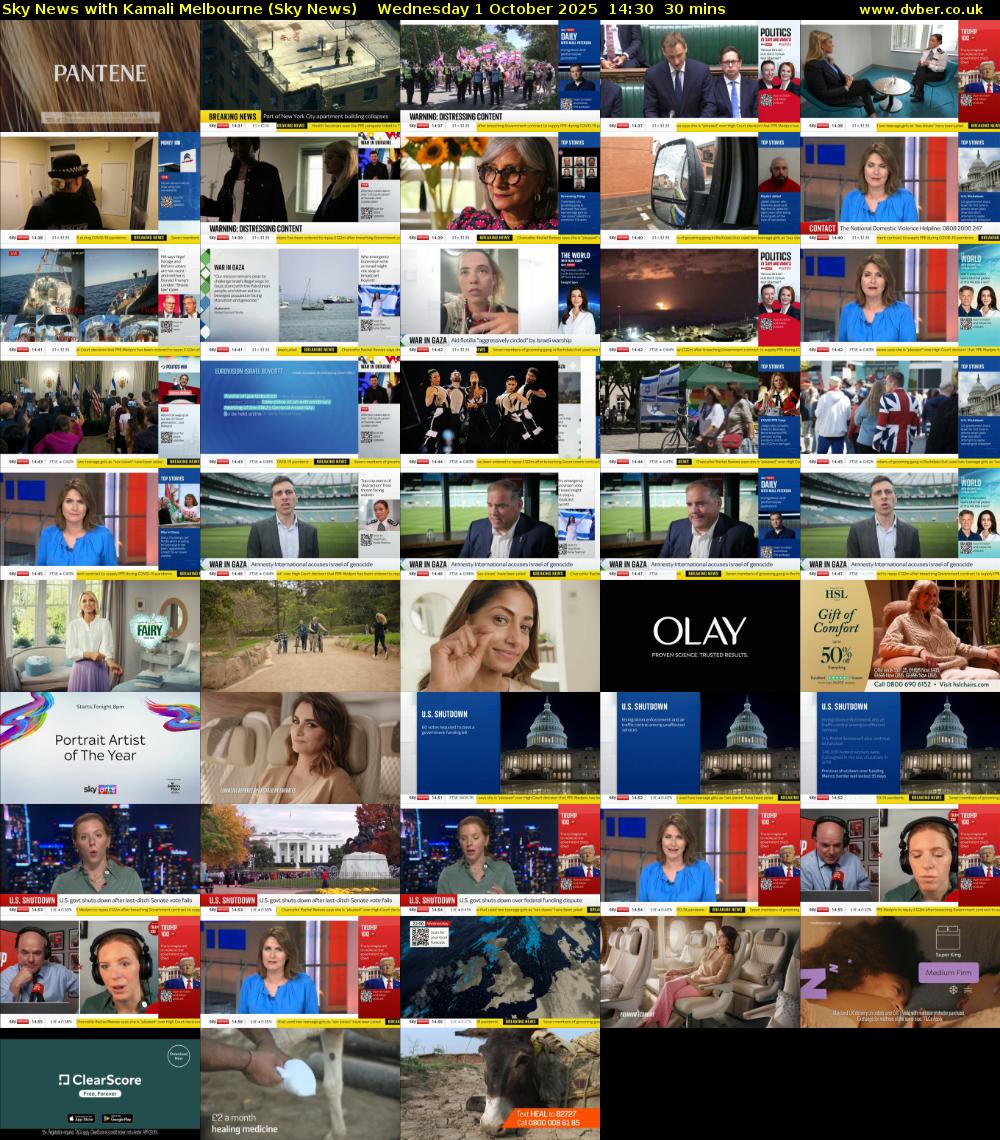Click the OLAY logo thumbnail
This screenshot has width=1000, height=1140.
(x=700, y=636)
